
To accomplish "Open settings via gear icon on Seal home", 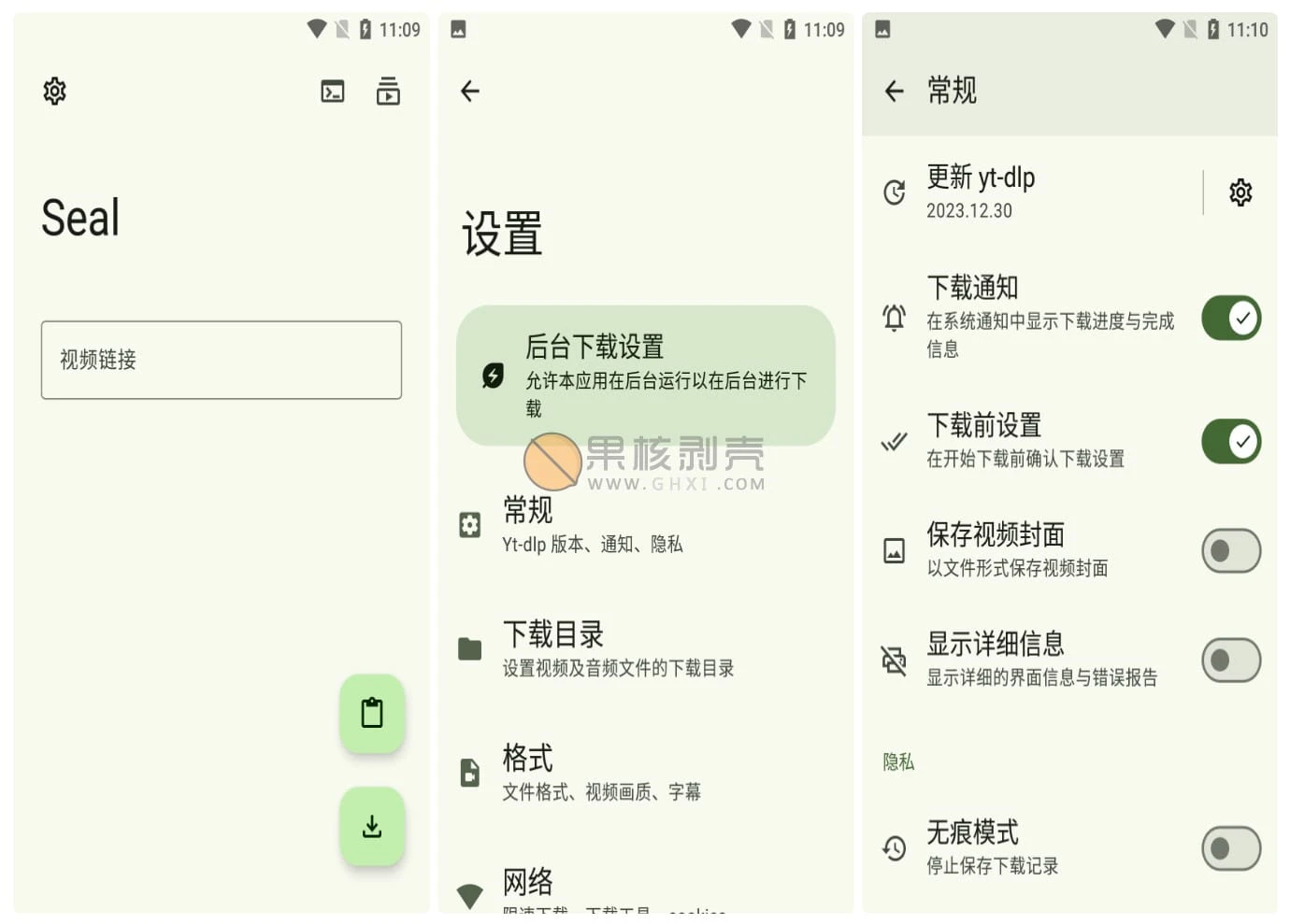I will pyautogui.click(x=54, y=91).
